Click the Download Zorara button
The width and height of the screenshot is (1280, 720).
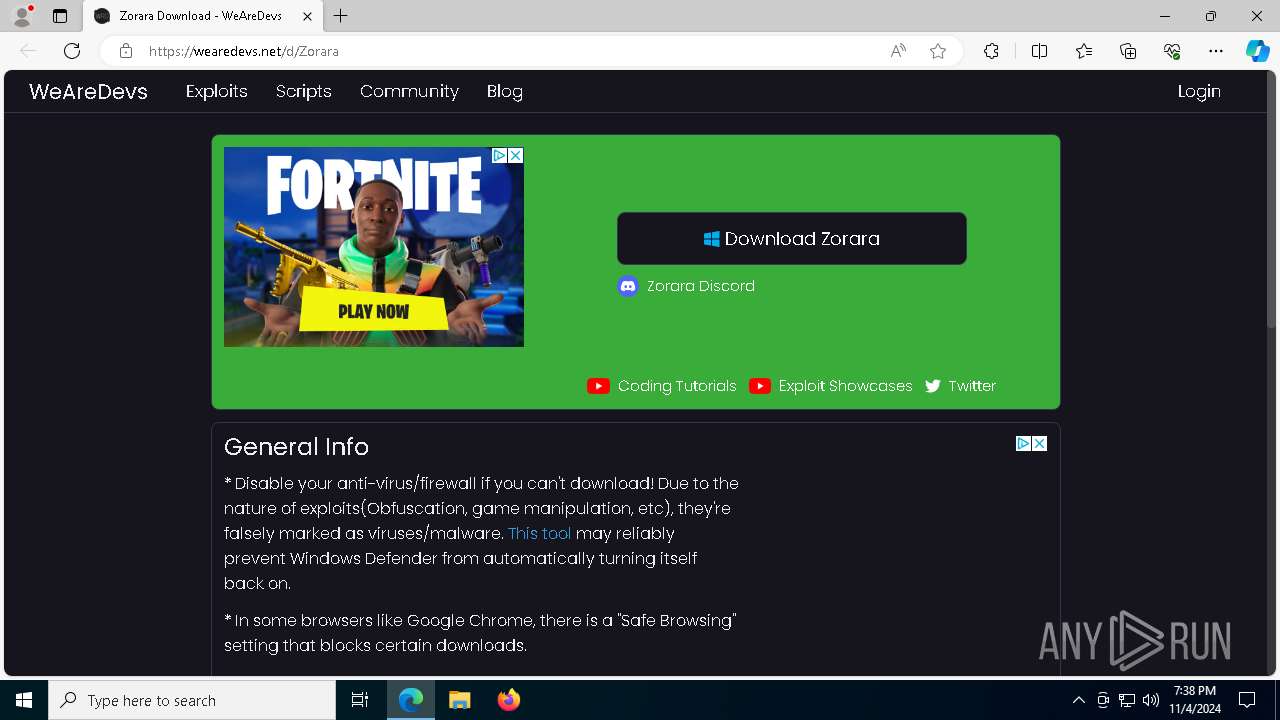(792, 238)
